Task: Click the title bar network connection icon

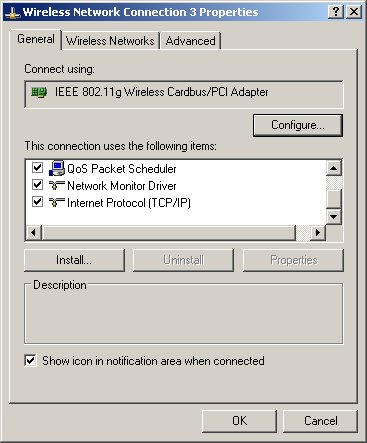Action: point(13,13)
